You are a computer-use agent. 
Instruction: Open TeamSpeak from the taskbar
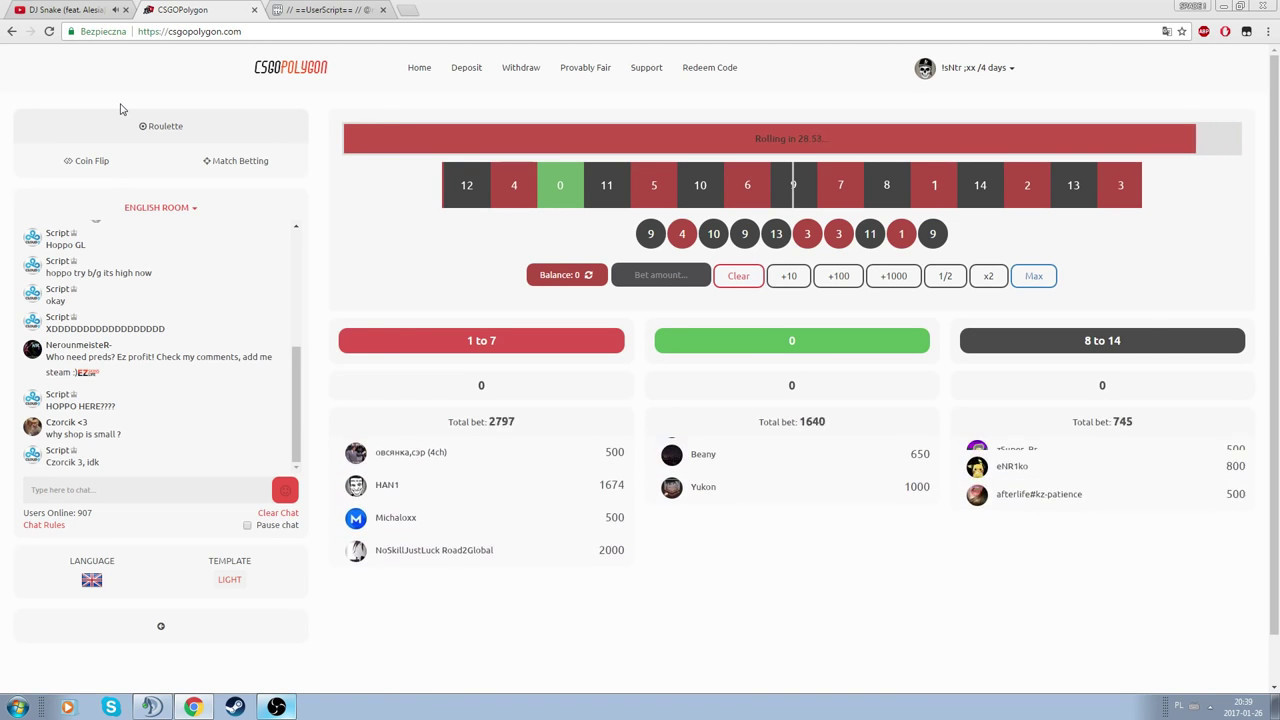tap(152, 707)
